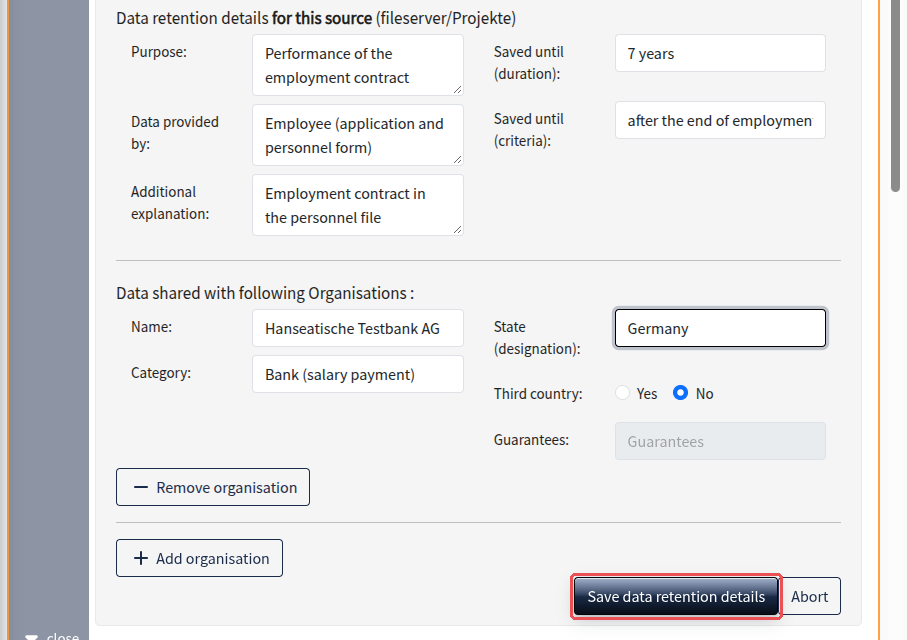Click the minus icon on Remove organisation
The width and height of the screenshot is (907, 640).
click(x=141, y=487)
